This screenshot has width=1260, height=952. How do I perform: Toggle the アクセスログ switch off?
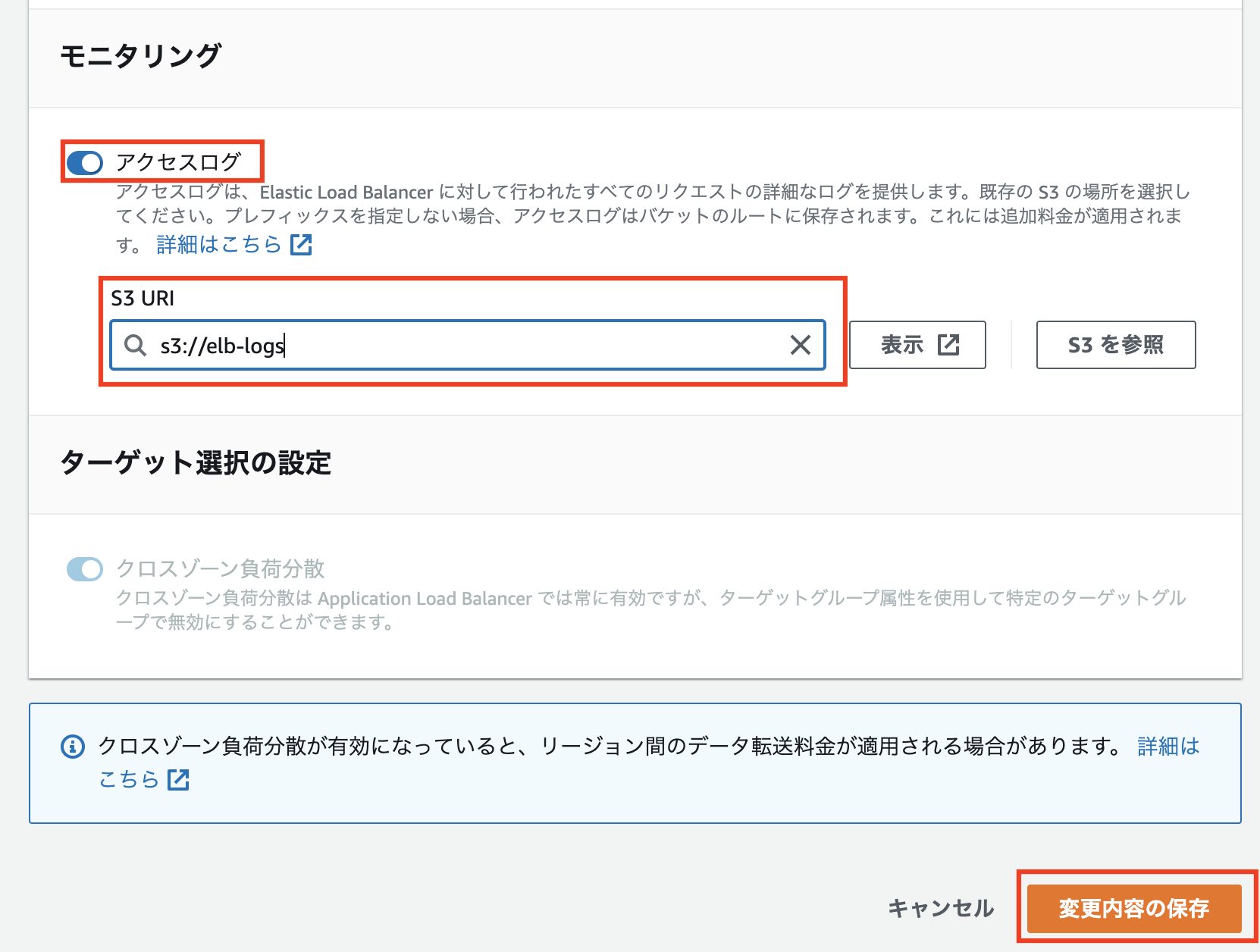85,162
